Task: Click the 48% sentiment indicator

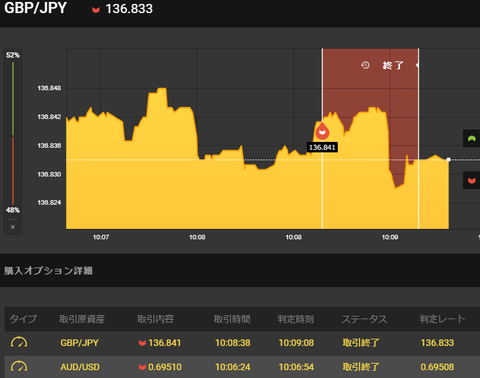Action: click(x=13, y=210)
